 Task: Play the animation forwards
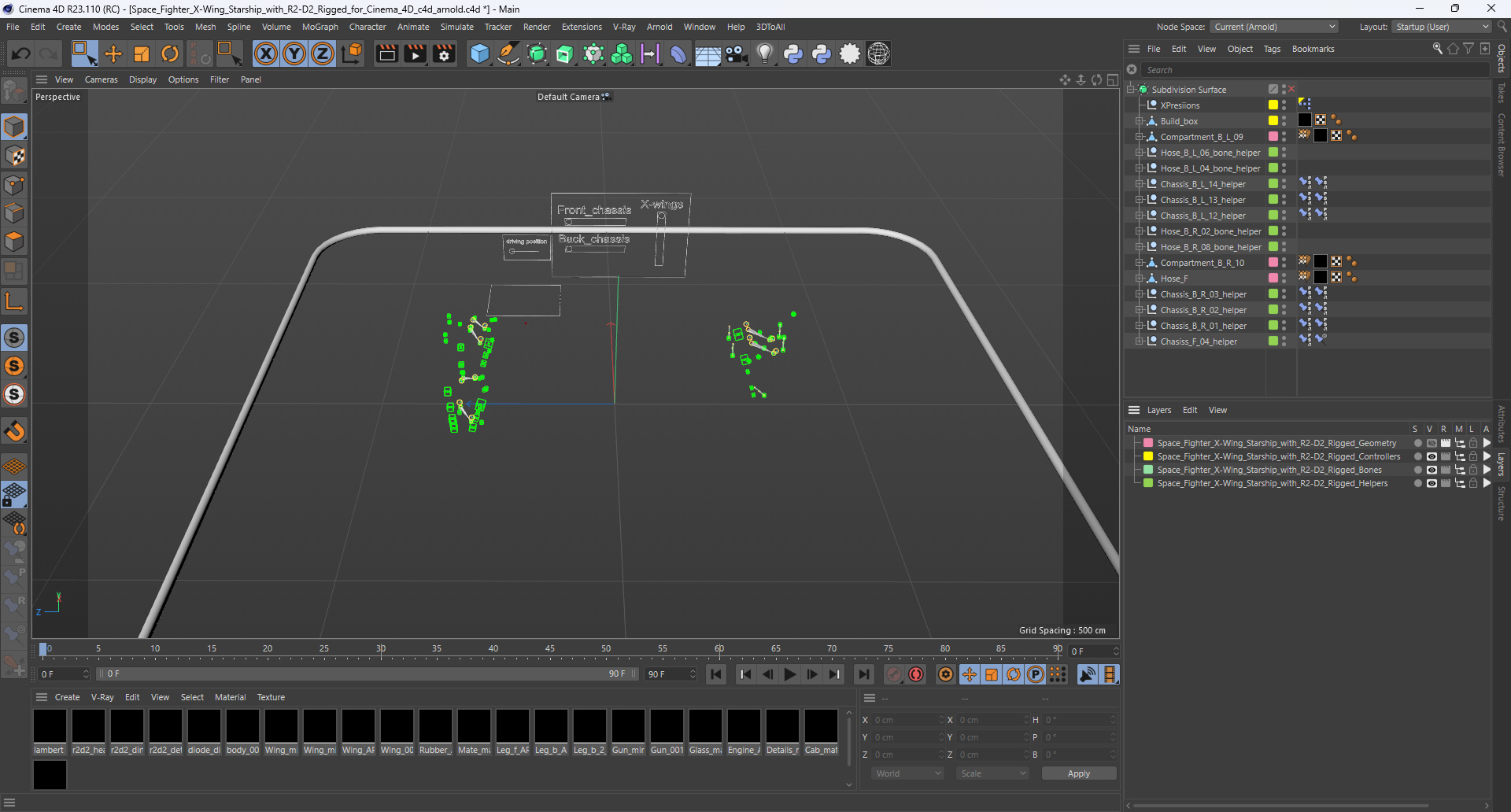coord(789,674)
